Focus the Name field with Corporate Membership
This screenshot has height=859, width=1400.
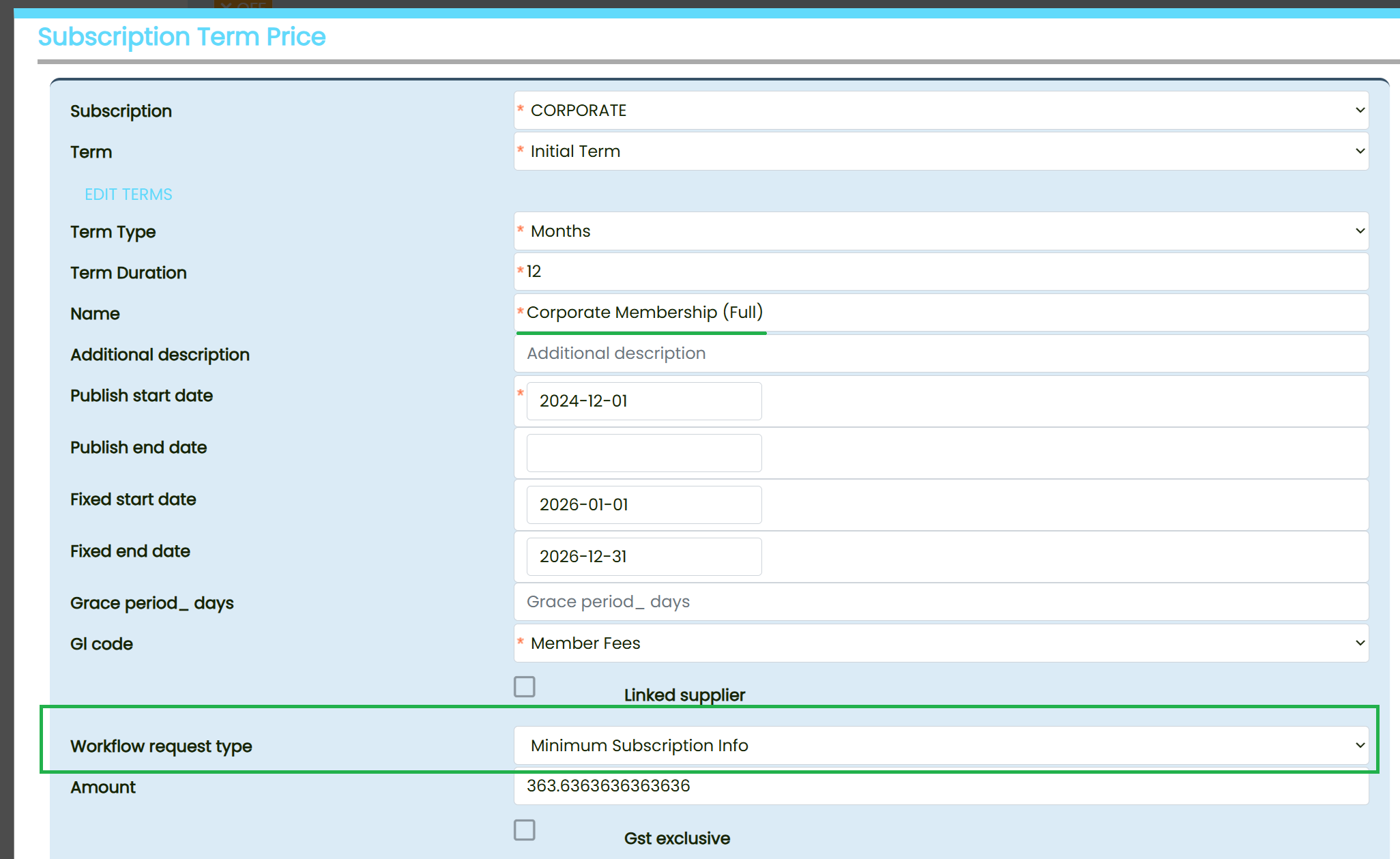coord(940,312)
